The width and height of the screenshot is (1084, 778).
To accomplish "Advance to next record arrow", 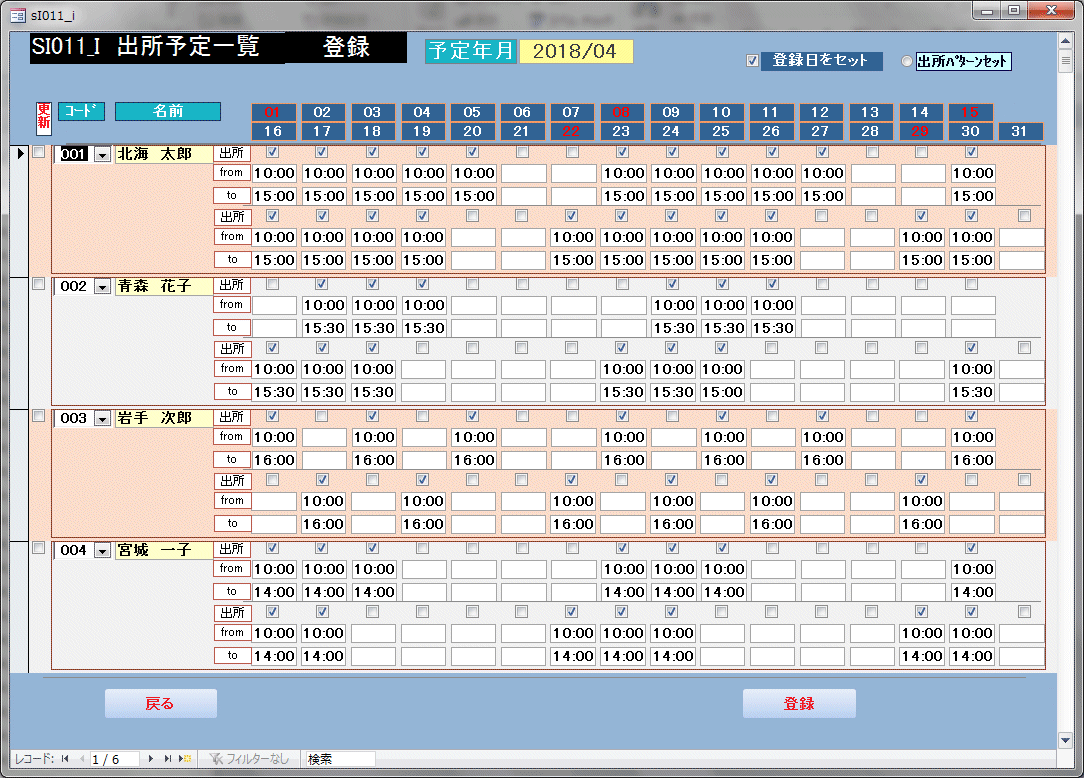I will click(x=152, y=759).
